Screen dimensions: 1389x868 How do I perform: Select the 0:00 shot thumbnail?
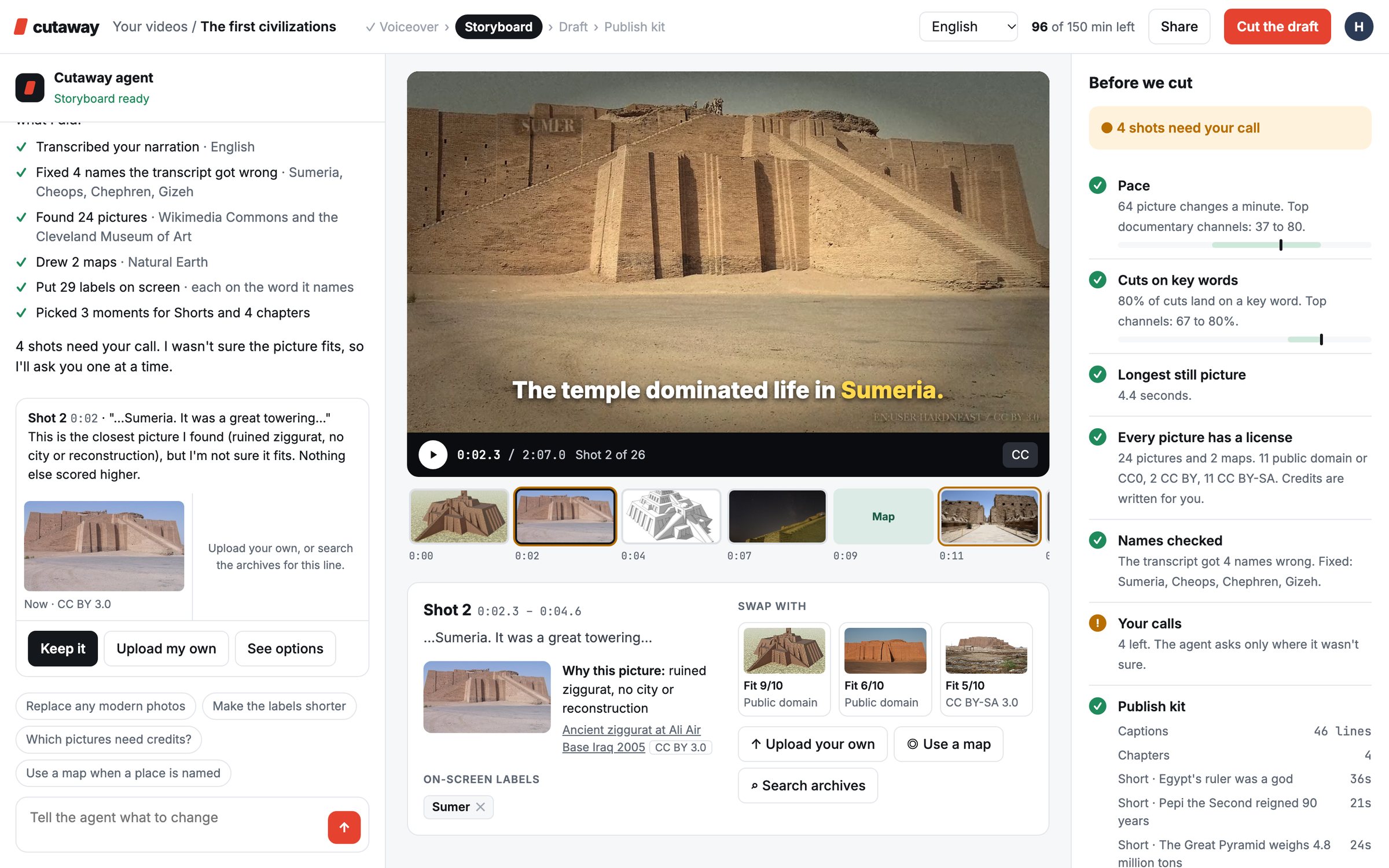[x=459, y=516]
